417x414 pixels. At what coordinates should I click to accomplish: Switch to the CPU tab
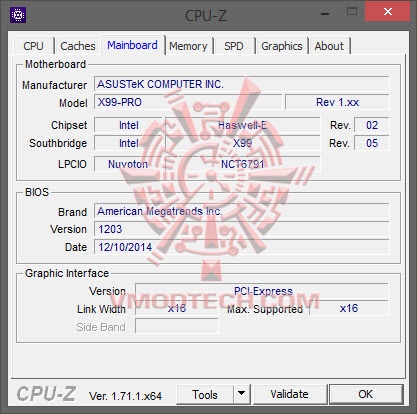(33, 46)
